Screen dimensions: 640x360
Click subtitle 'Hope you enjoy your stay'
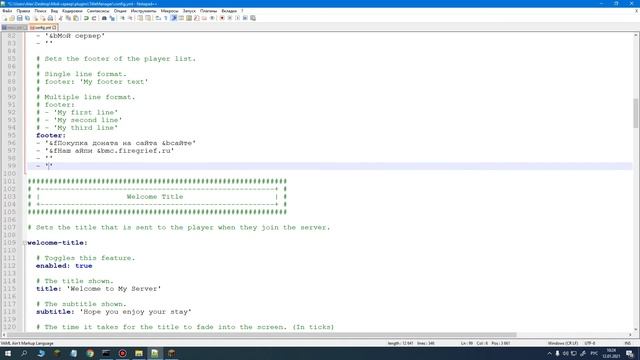[136, 312]
